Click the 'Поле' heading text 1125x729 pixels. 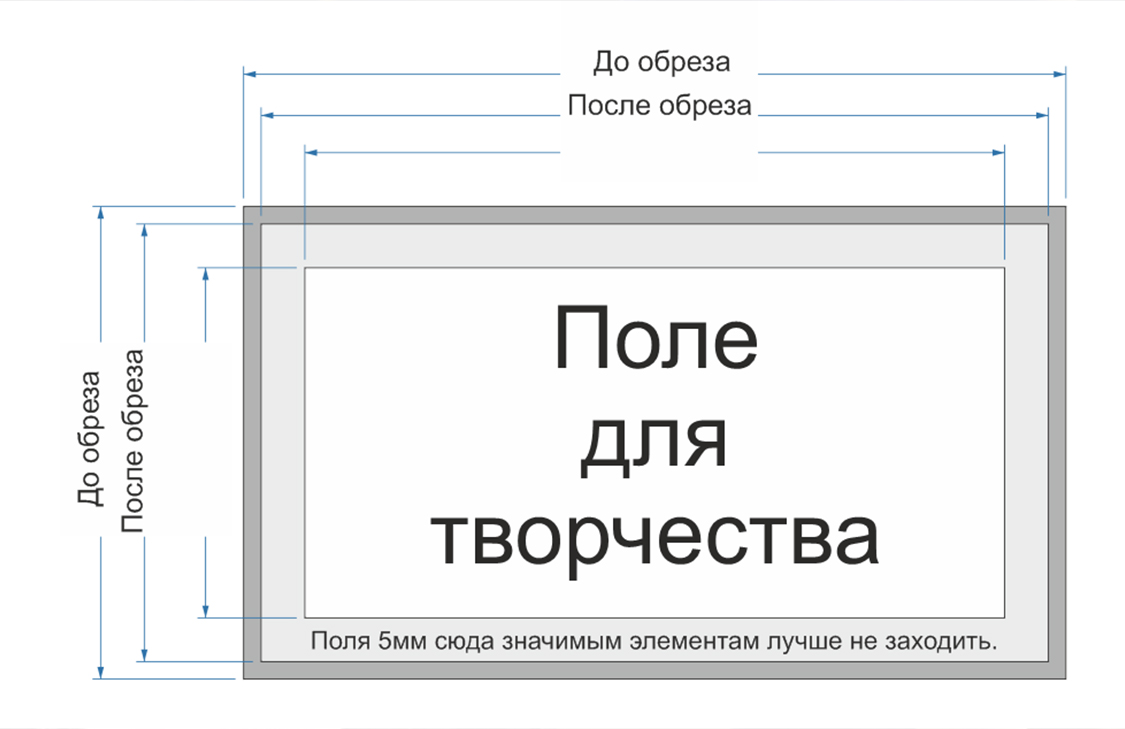pos(657,340)
